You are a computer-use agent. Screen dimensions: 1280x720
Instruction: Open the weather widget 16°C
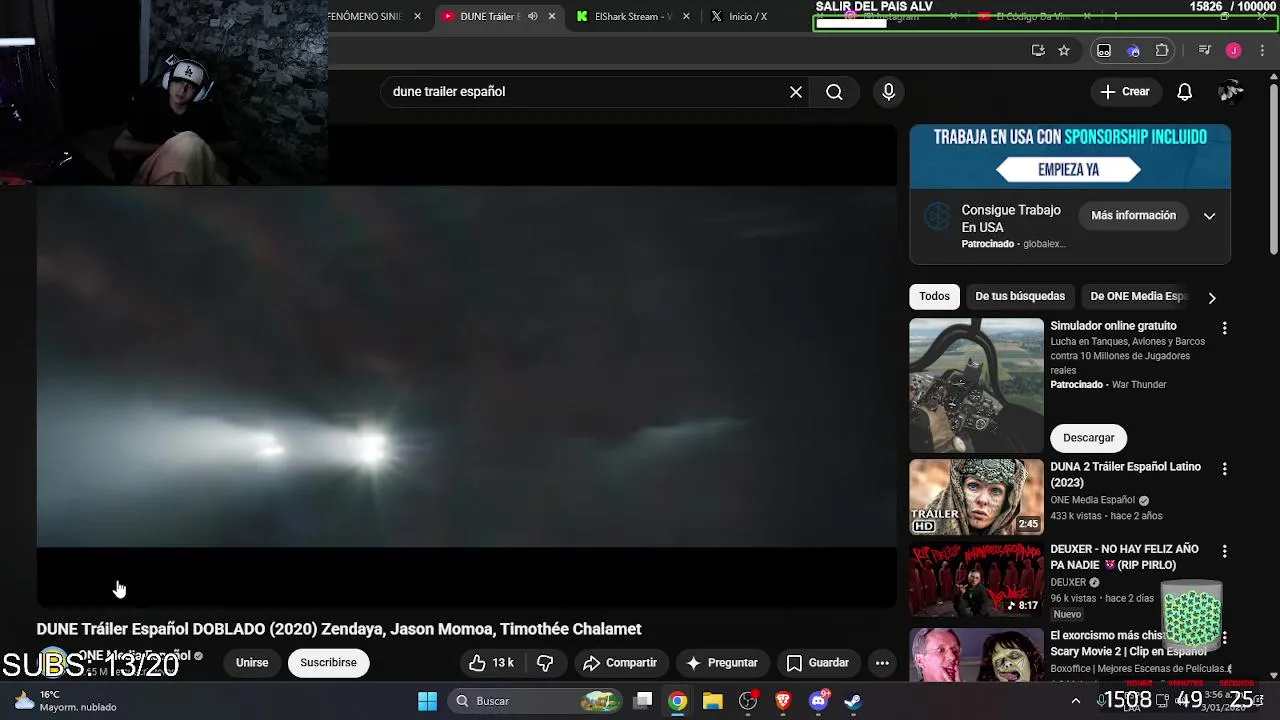[65, 701]
